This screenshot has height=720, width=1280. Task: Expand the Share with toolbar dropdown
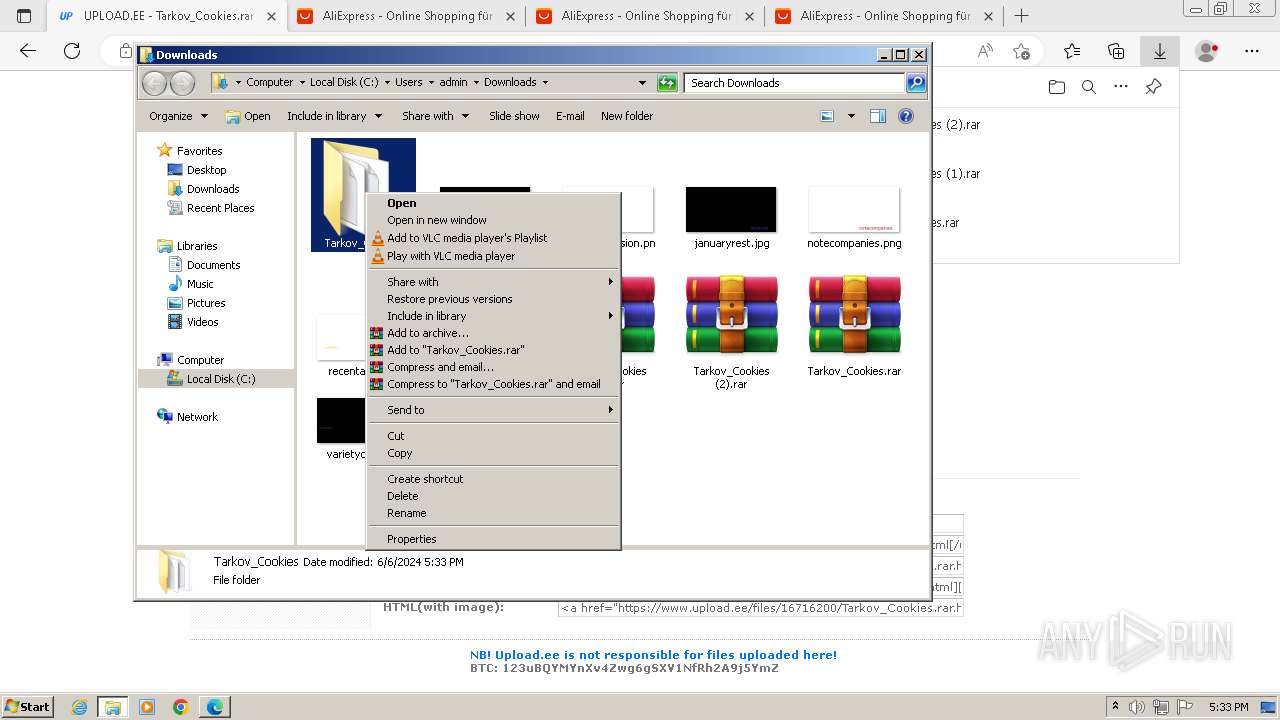pos(435,116)
